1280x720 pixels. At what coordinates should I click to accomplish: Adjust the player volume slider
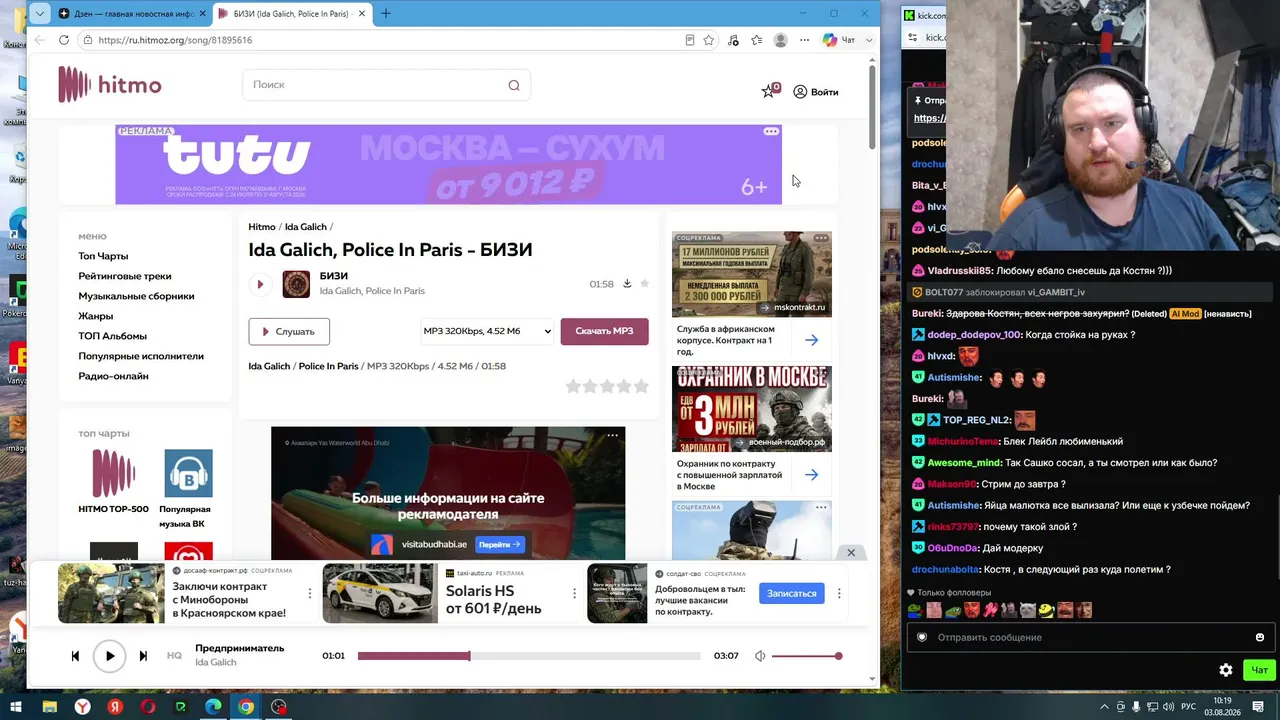coord(806,656)
